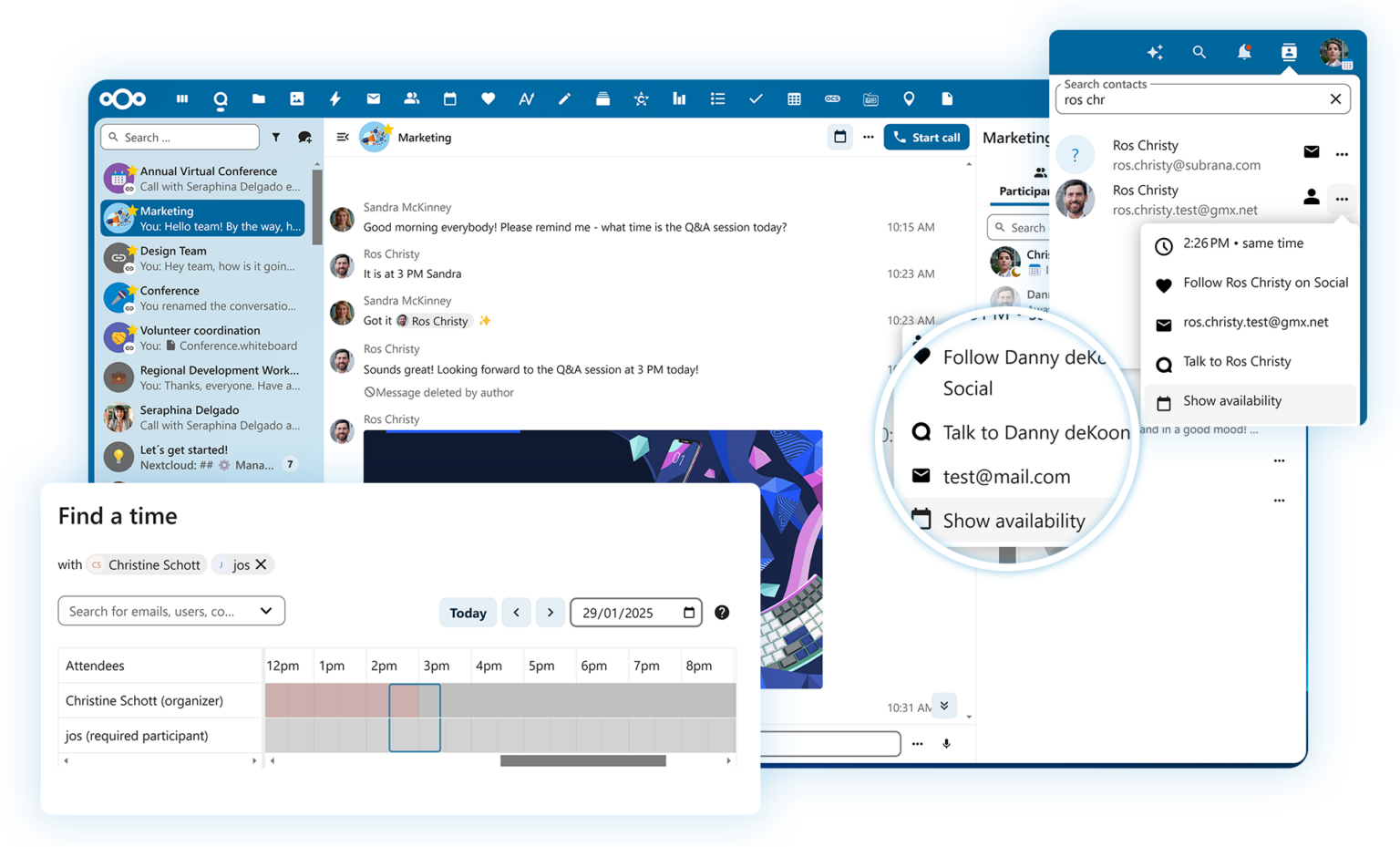Open the Analytics bar-chart app icon
Viewport: 1400px width, 847px height.
[679, 98]
